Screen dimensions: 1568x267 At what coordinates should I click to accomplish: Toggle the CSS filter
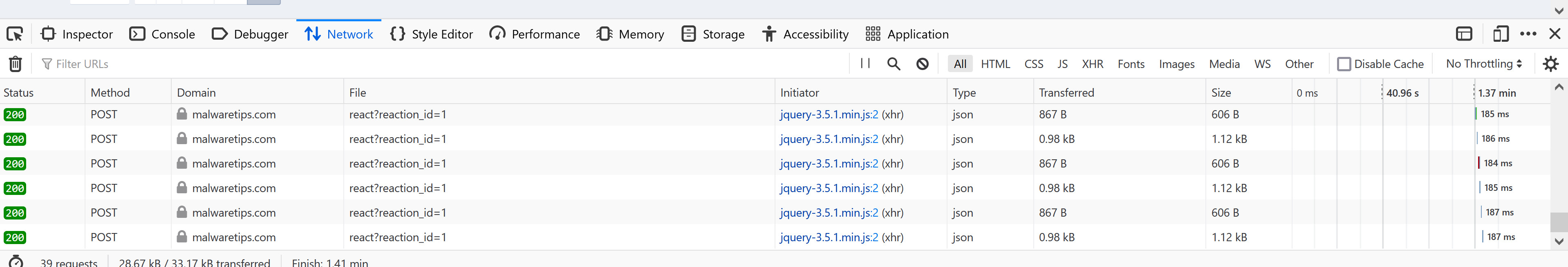(x=1034, y=64)
